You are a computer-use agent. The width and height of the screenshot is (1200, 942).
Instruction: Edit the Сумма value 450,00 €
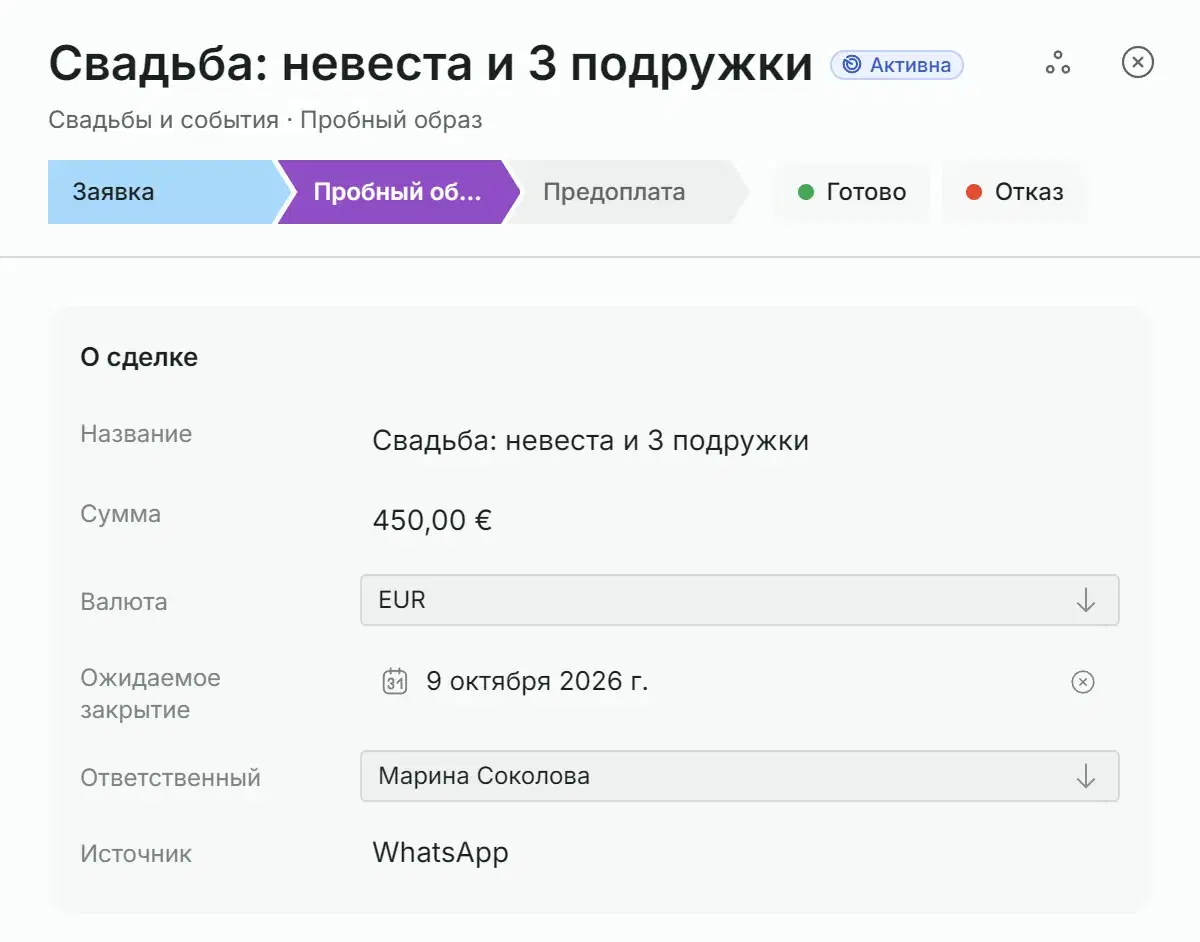click(432, 521)
